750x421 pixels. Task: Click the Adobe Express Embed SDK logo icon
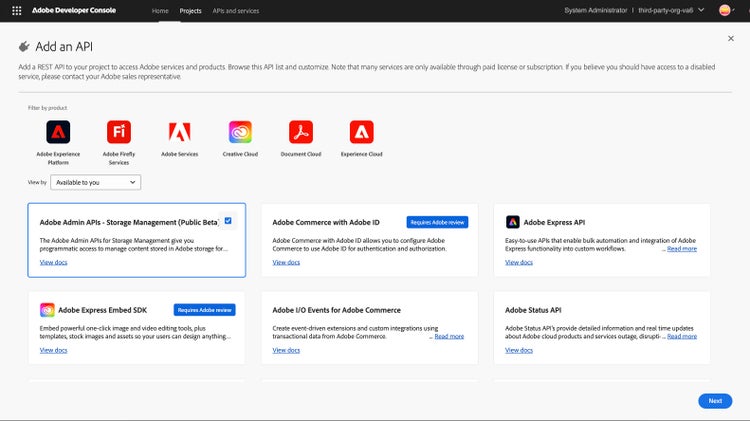(47, 310)
